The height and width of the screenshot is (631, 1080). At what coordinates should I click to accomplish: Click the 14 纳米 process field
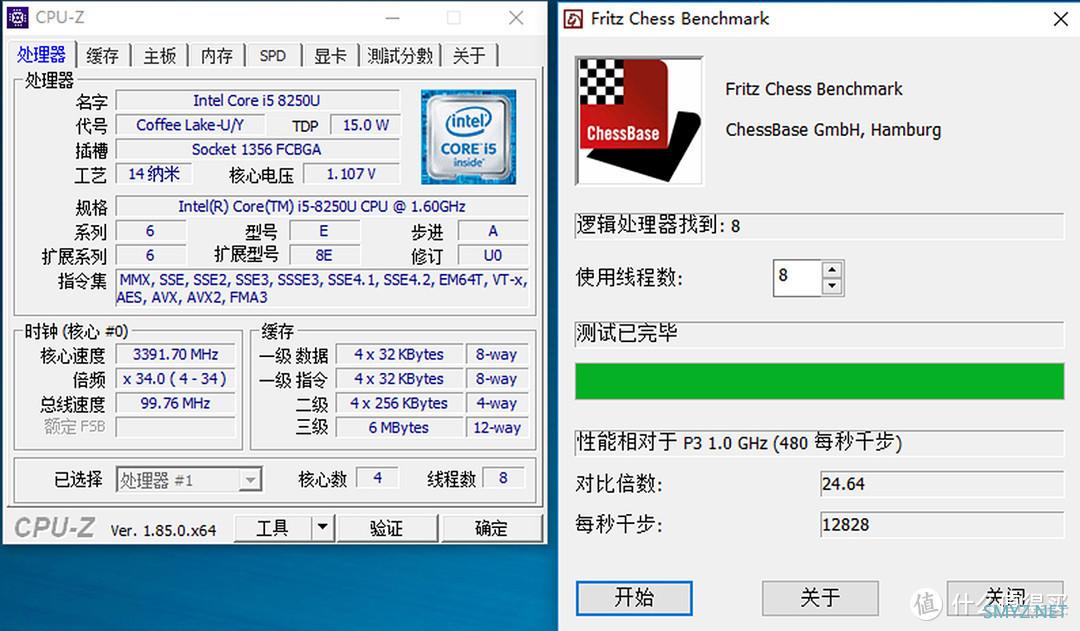[x=154, y=174]
